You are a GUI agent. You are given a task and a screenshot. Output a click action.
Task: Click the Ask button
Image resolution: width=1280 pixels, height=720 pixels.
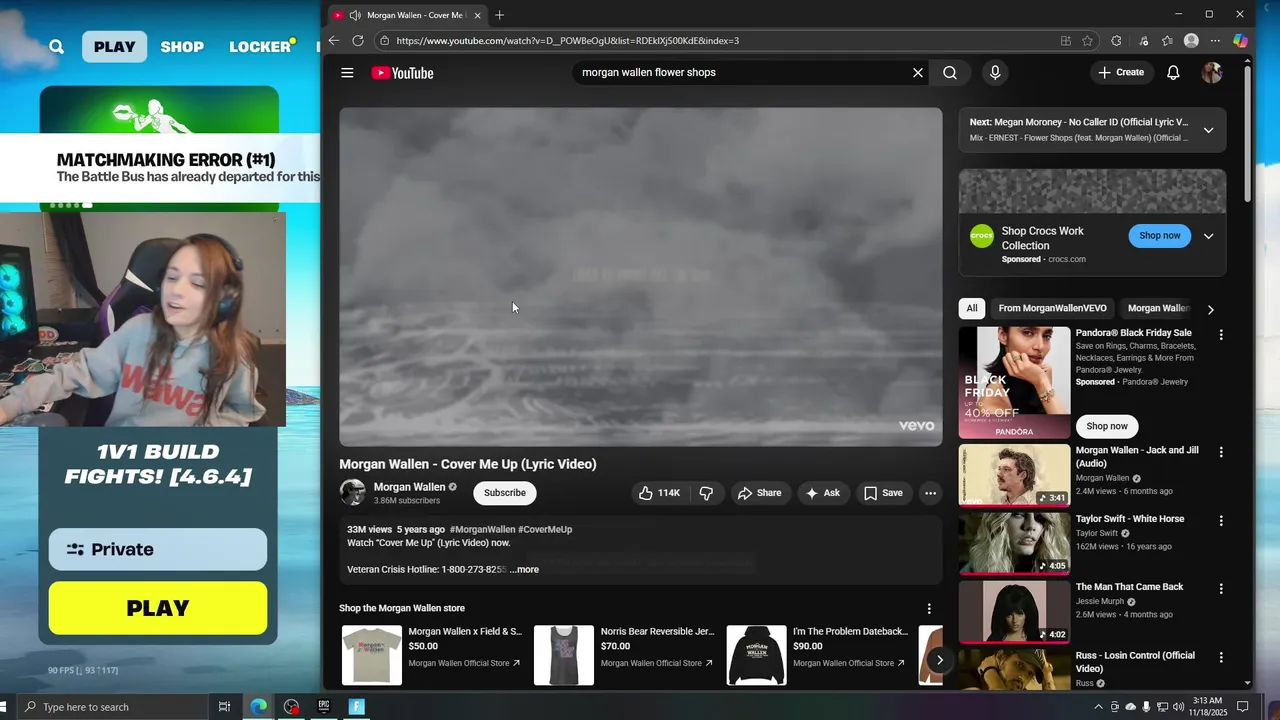point(823,493)
